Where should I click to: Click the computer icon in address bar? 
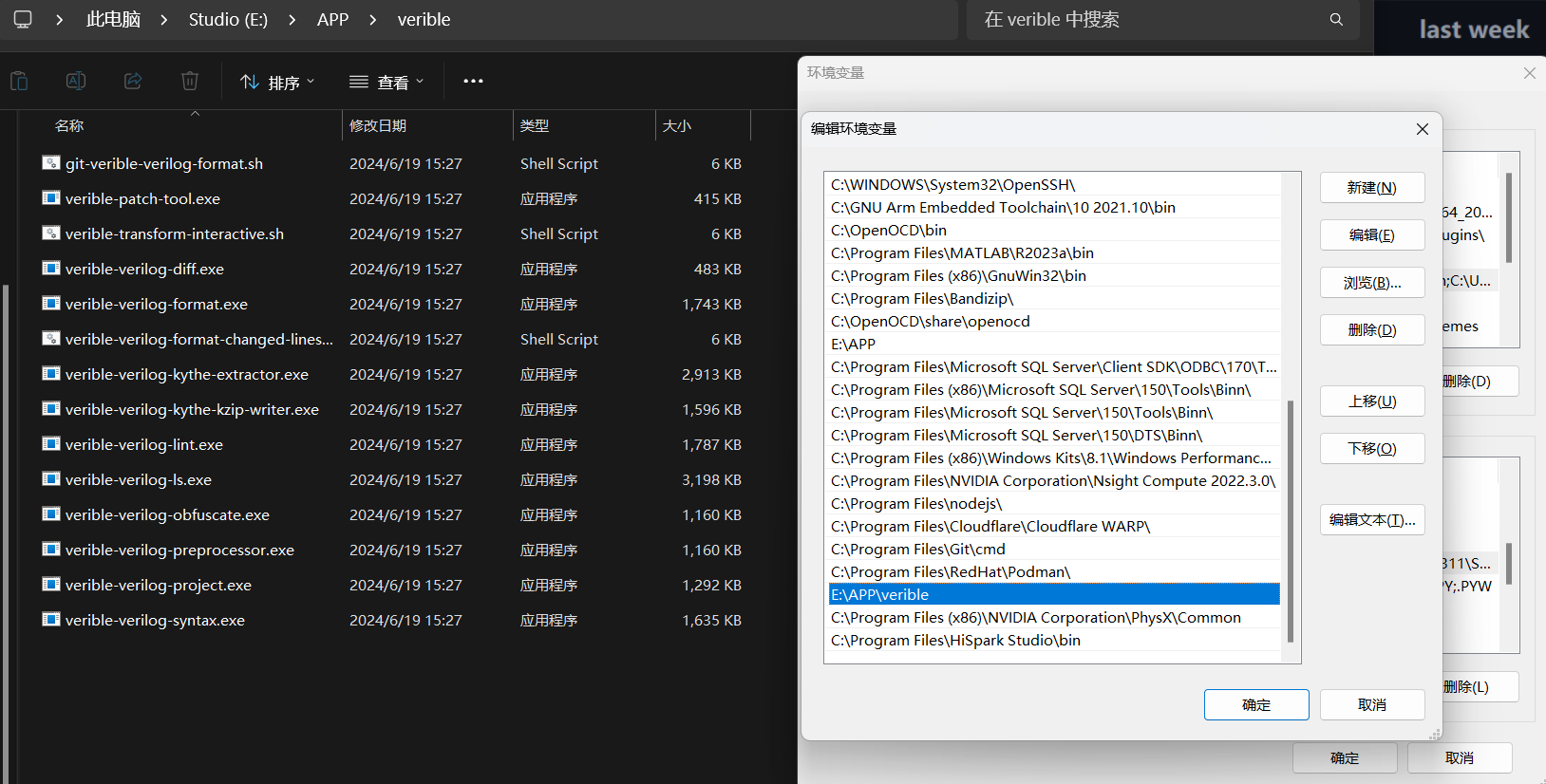pyautogui.click(x=23, y=19)
